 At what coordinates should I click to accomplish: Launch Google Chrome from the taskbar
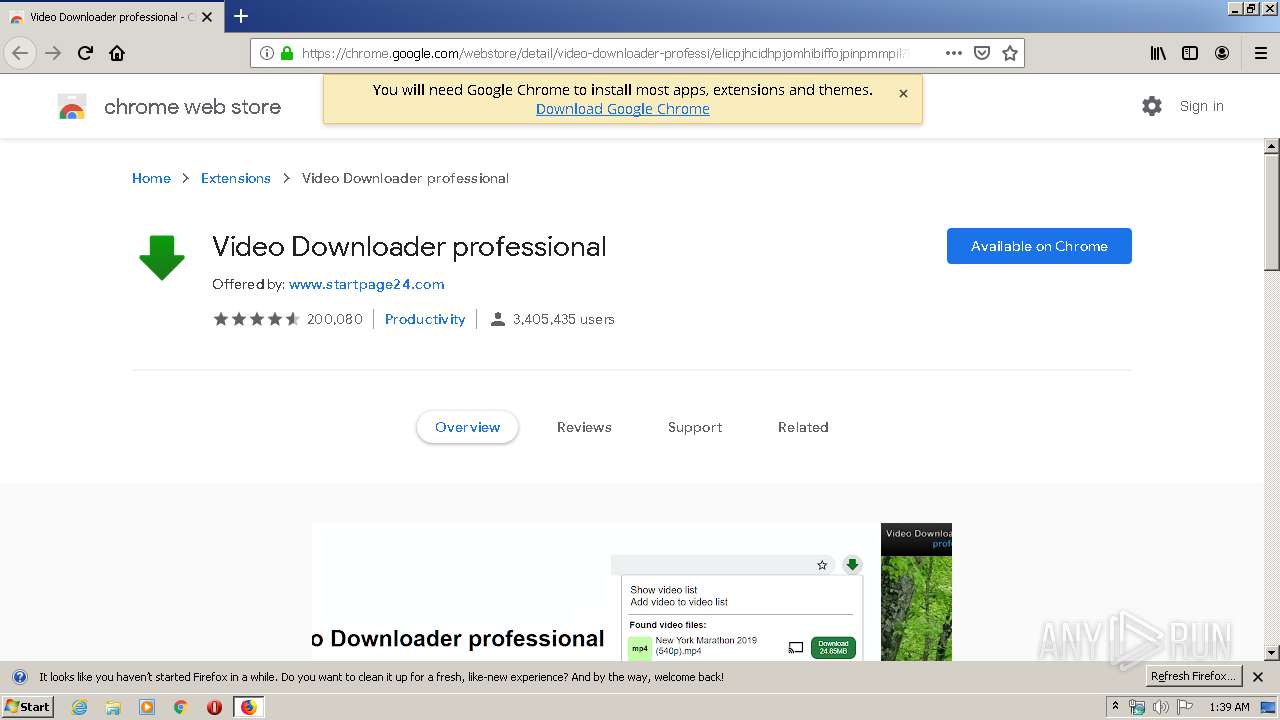[181, 707]
